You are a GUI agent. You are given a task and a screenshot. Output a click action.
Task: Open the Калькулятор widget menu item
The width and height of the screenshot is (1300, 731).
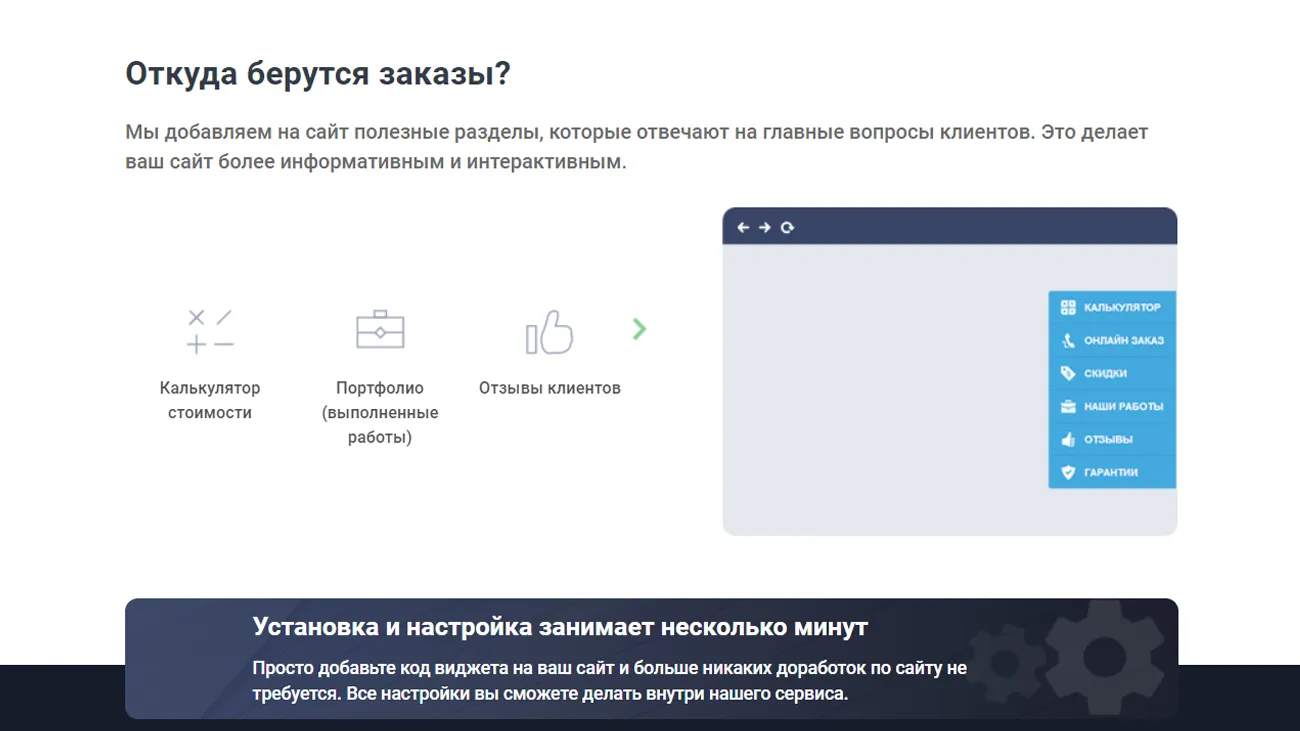[1112, 307]
